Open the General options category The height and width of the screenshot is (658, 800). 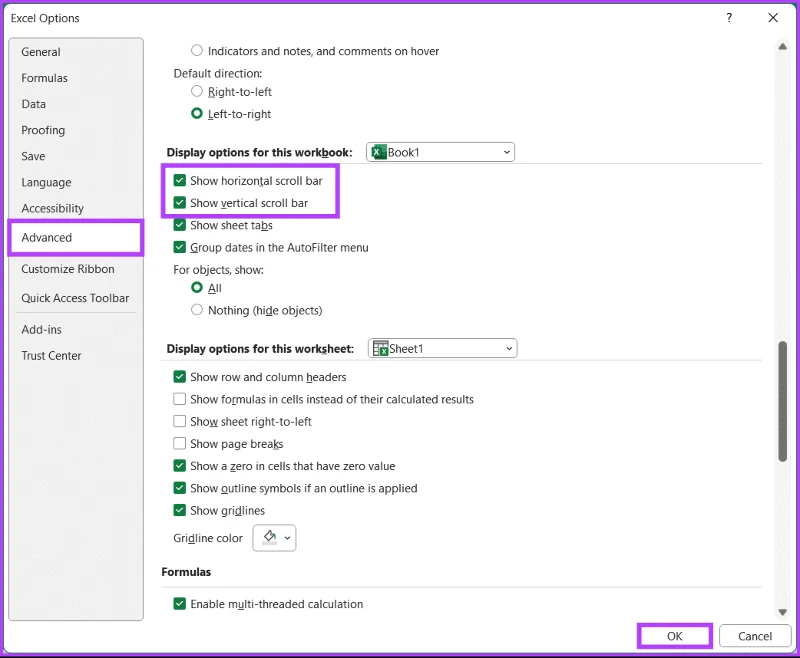coord(41,52)
